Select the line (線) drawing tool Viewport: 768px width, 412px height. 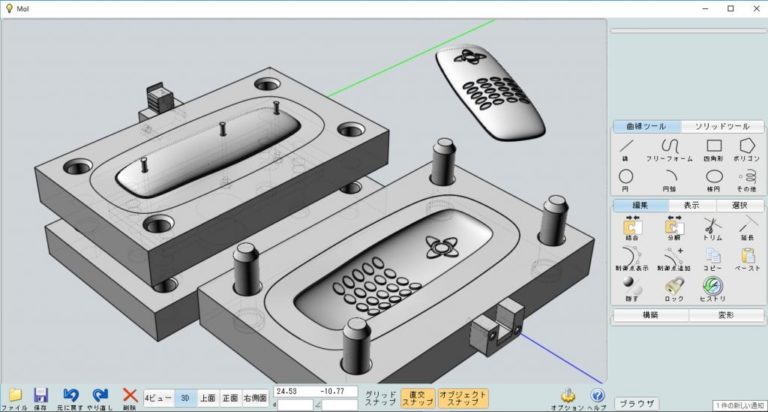click(x=626, y=150)
